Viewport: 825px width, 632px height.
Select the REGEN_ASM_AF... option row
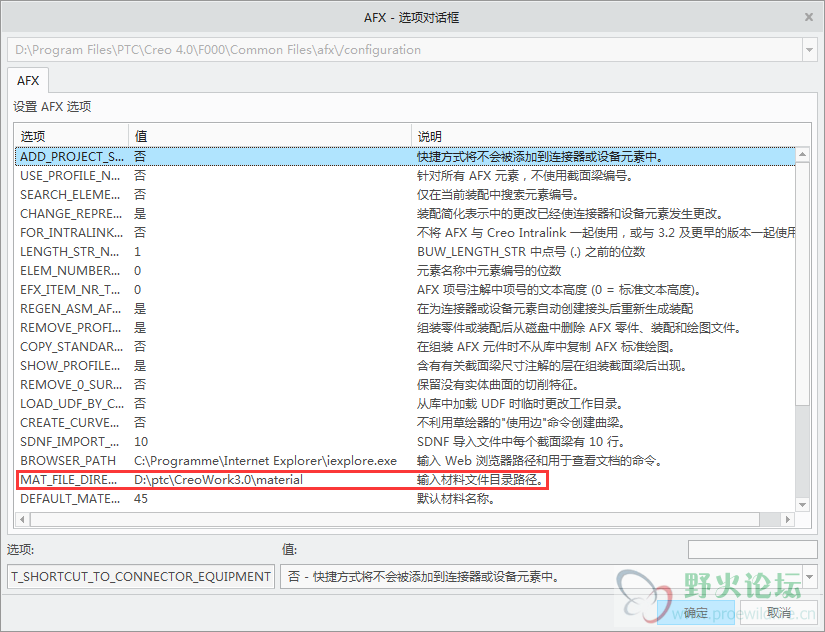[x=405, y=308]
